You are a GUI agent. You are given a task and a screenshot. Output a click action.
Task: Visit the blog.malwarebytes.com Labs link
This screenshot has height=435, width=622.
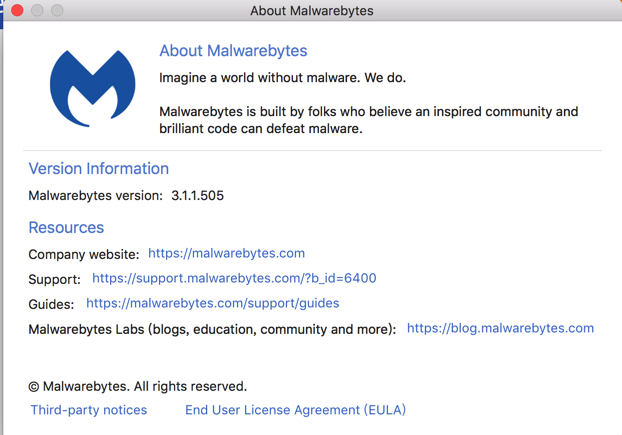500,328
